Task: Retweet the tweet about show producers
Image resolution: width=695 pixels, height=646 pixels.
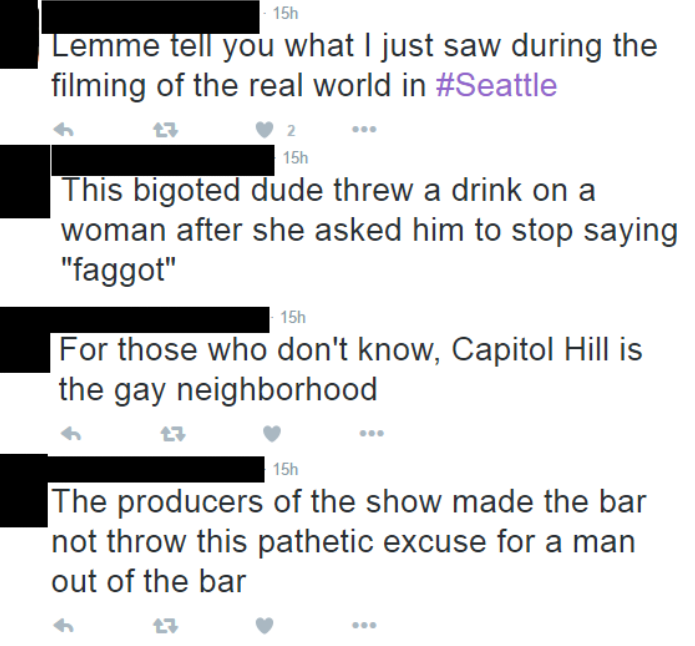Action: pos(166,626)
